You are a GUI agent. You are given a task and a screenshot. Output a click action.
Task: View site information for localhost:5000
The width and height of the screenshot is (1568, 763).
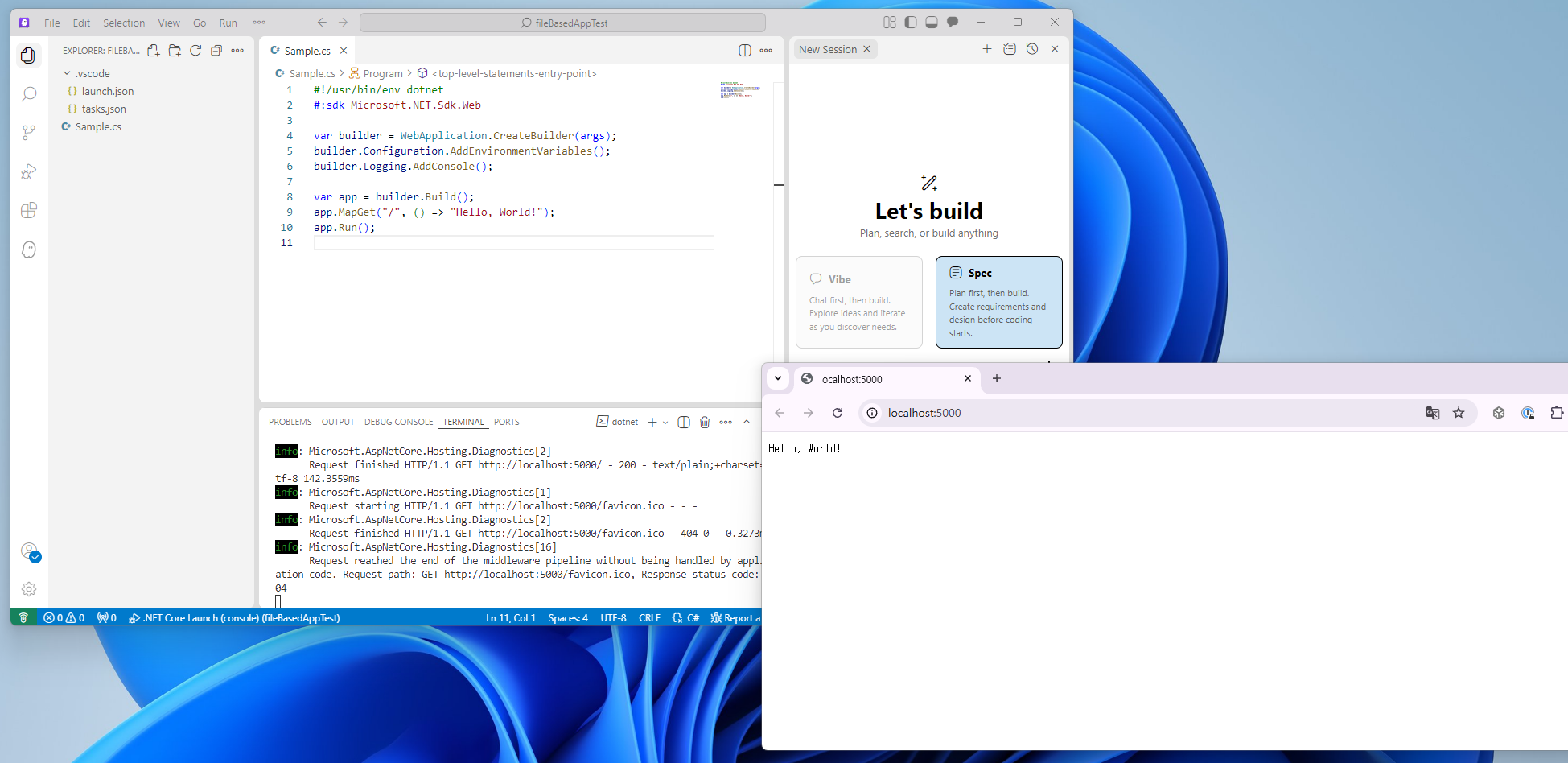872,413
